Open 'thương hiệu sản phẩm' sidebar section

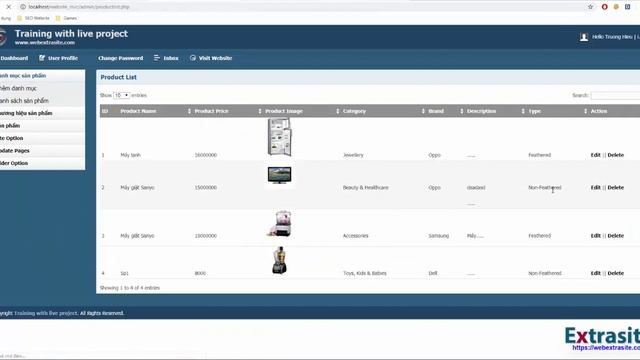tap(42, 113)
